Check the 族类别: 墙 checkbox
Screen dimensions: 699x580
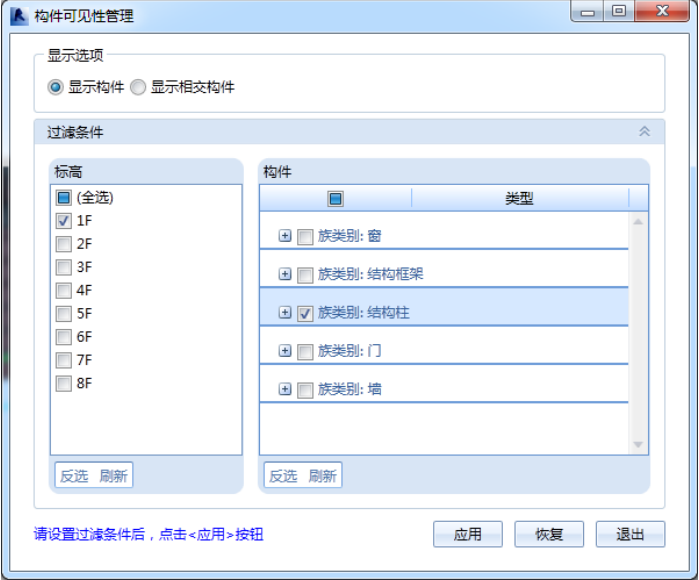(305, 390)
